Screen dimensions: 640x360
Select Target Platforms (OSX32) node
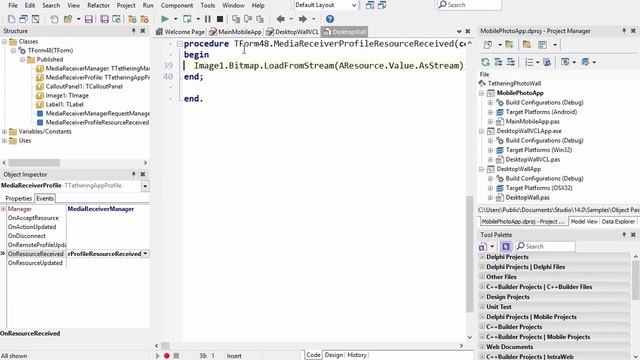tap(539, 188)
